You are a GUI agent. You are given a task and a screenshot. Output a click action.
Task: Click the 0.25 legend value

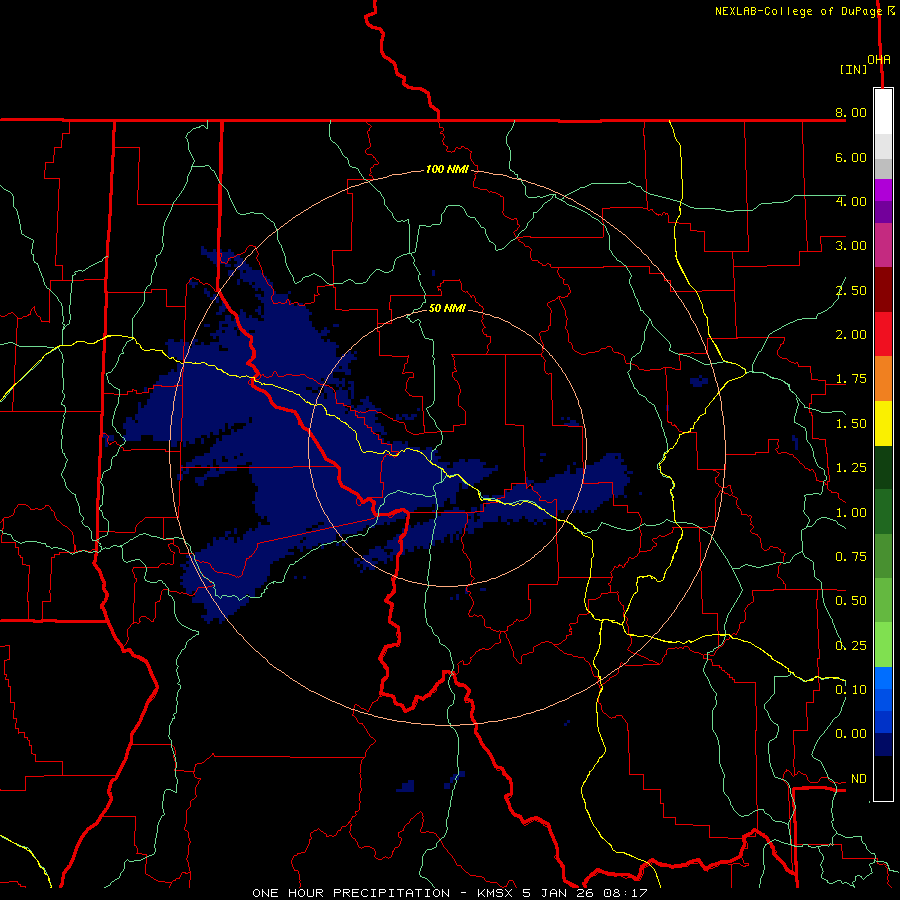click(851, 646)
